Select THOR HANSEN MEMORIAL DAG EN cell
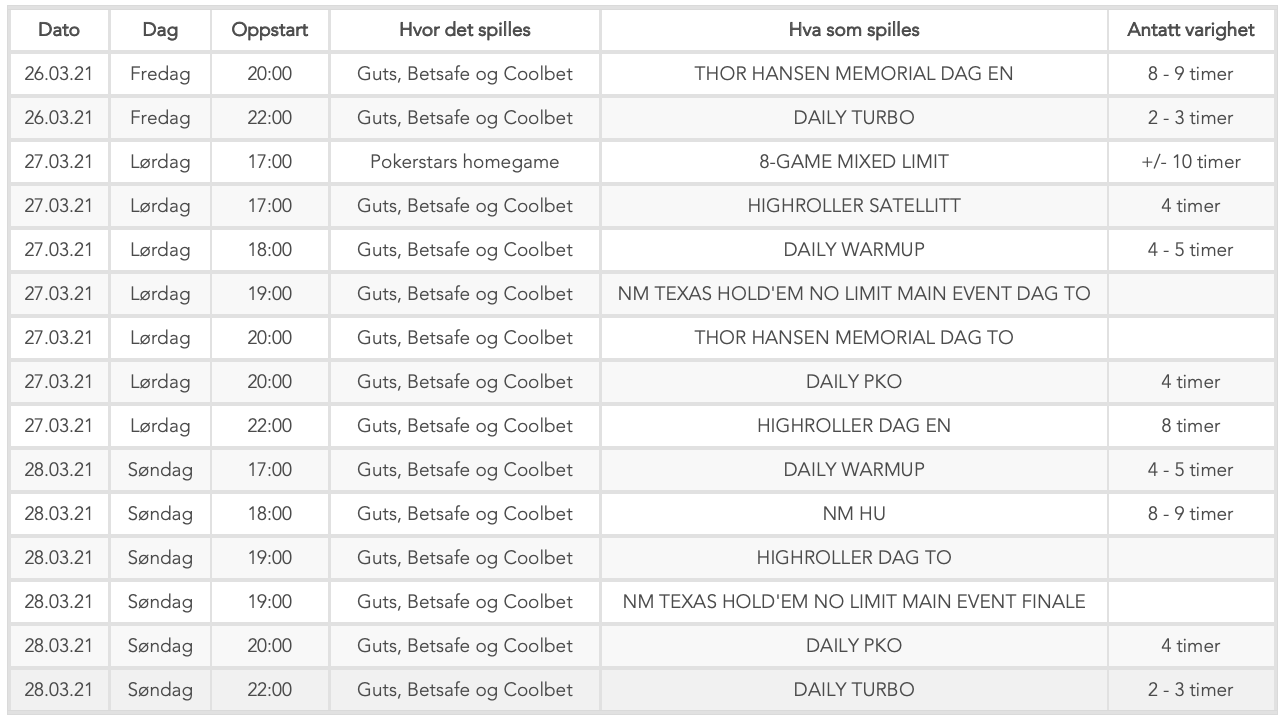 (854, 74)
